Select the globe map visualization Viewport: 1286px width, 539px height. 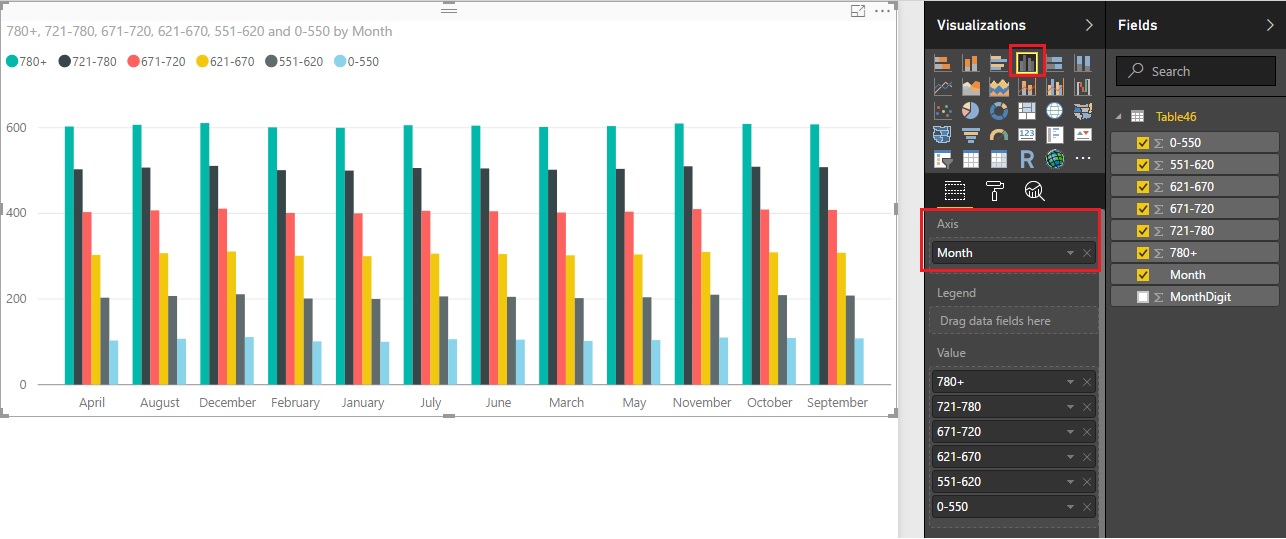click(x=1054, y=111)
